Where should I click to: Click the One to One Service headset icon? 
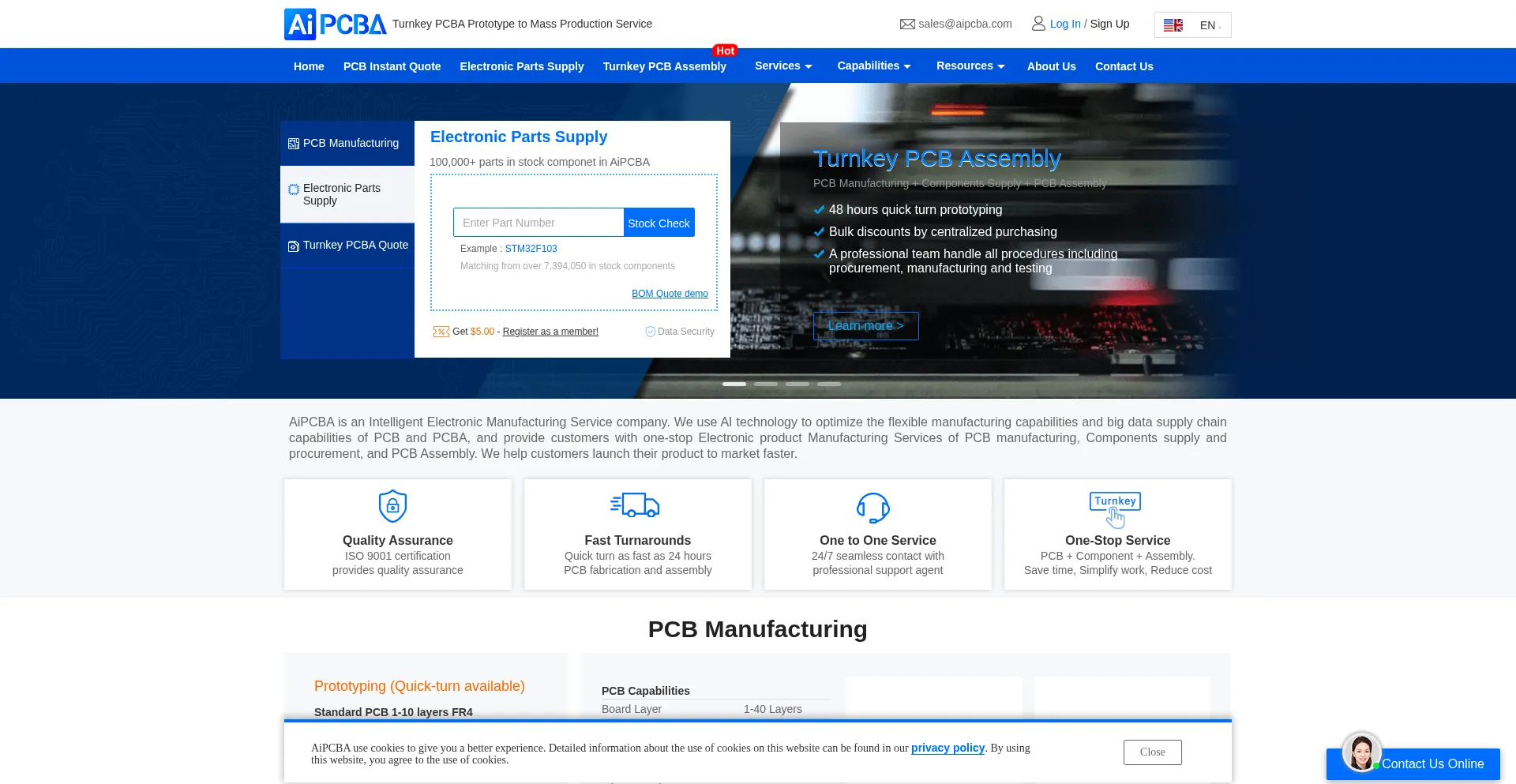[873, 508]
